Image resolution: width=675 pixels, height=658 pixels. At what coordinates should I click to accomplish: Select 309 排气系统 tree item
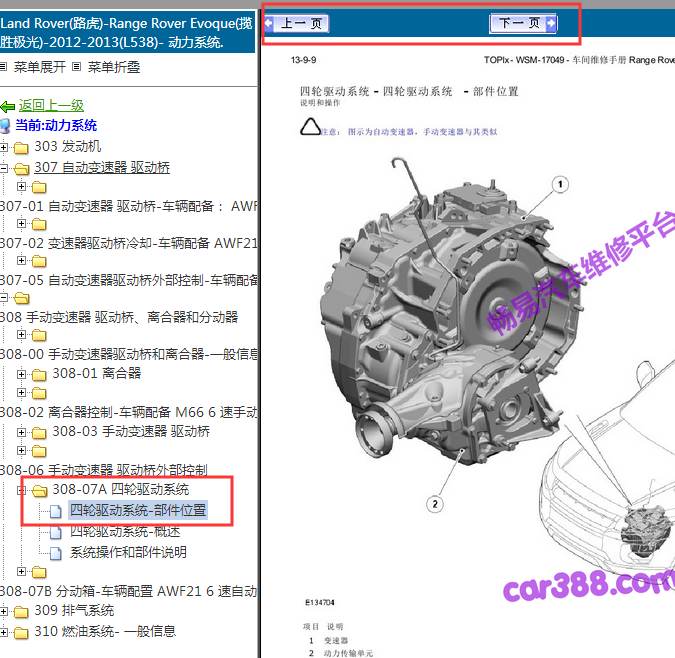[x=74, y=610]
